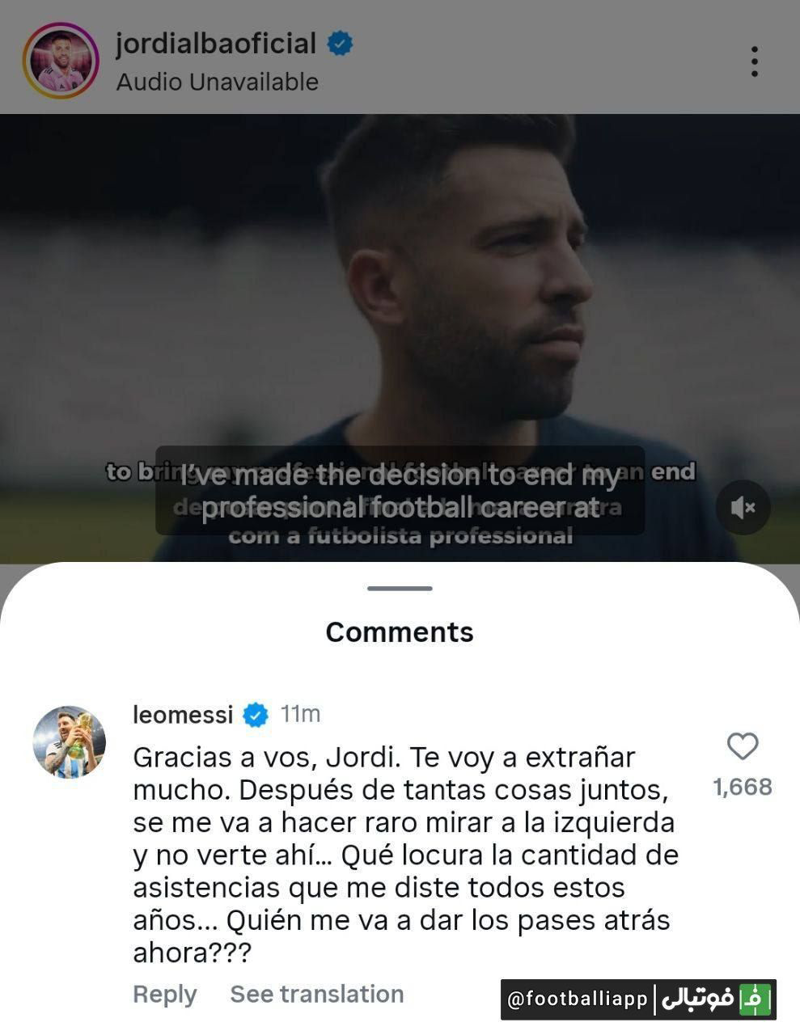Image resolution: width=800 pixels, height=1035 pixels.
Task: Open leomessi's avatar in the comments
Action: (x=69, y=742)
